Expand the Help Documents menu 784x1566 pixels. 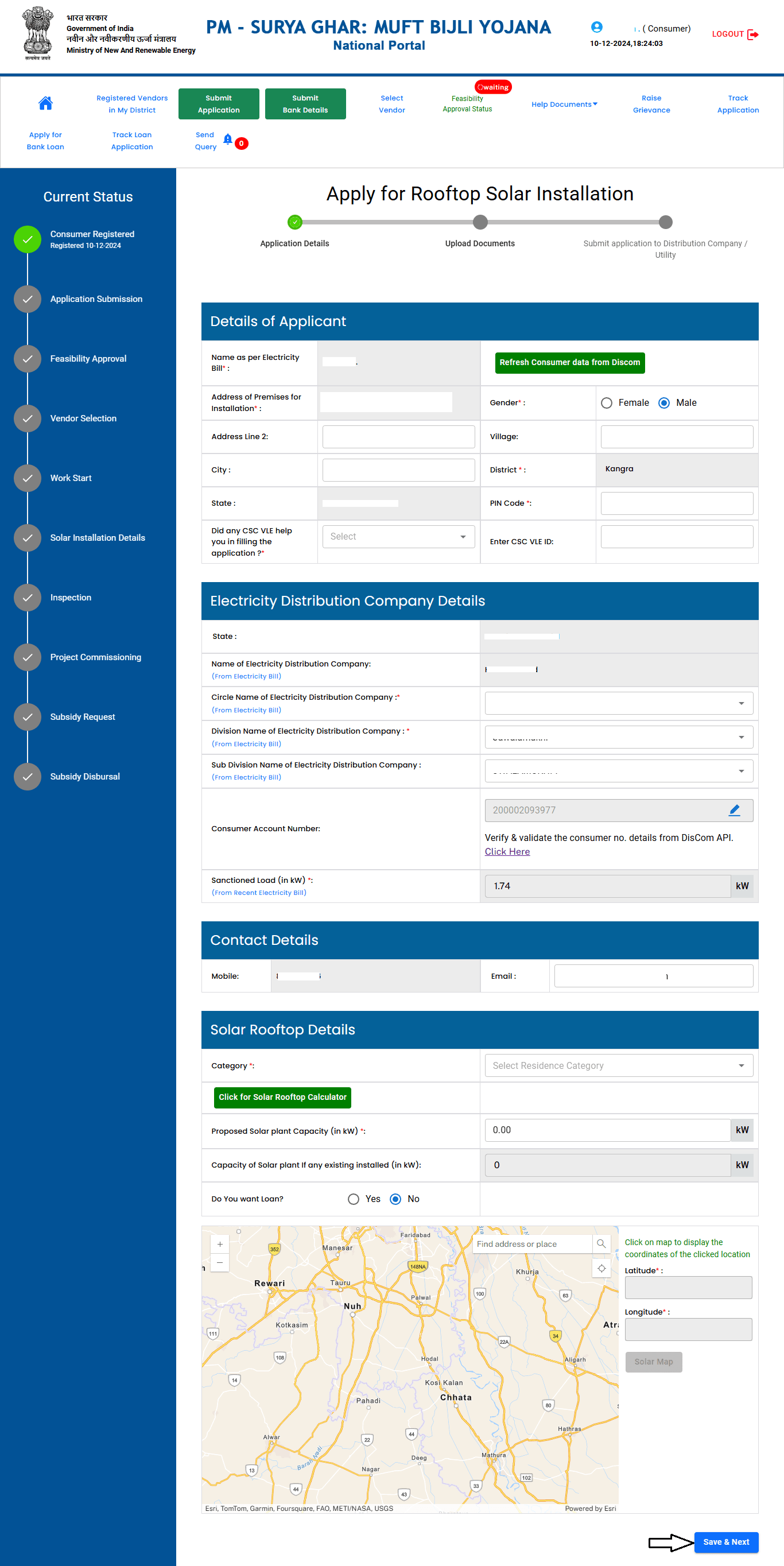point(564,104)
